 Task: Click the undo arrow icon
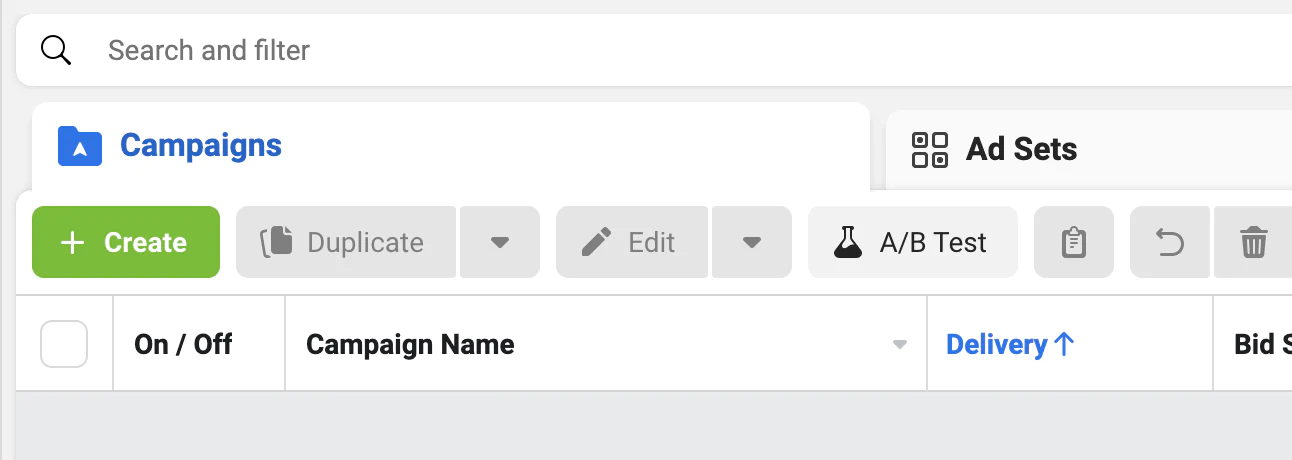tap(1170, 242)
